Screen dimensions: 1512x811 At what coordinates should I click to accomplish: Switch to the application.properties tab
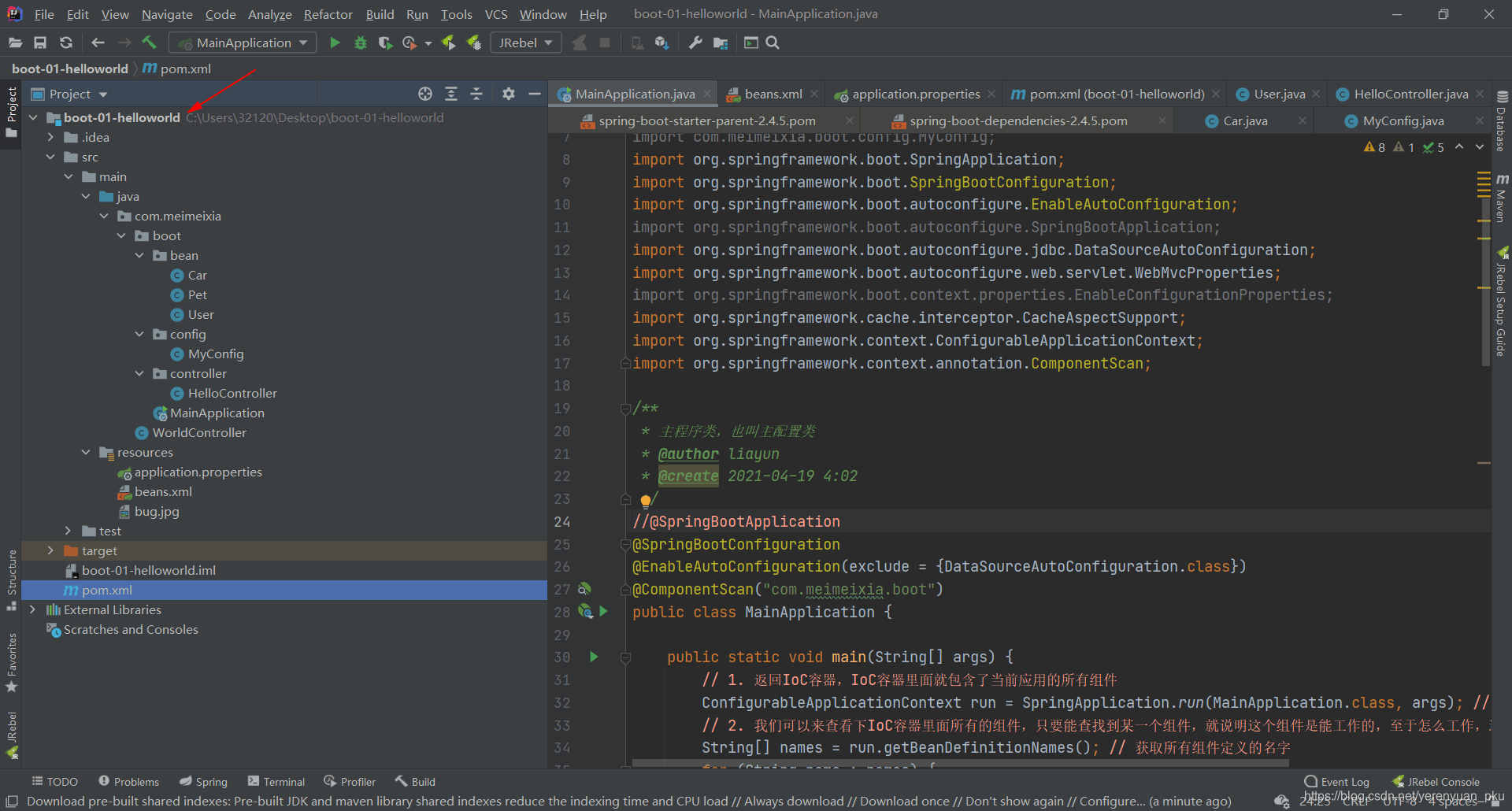[916, 94]
